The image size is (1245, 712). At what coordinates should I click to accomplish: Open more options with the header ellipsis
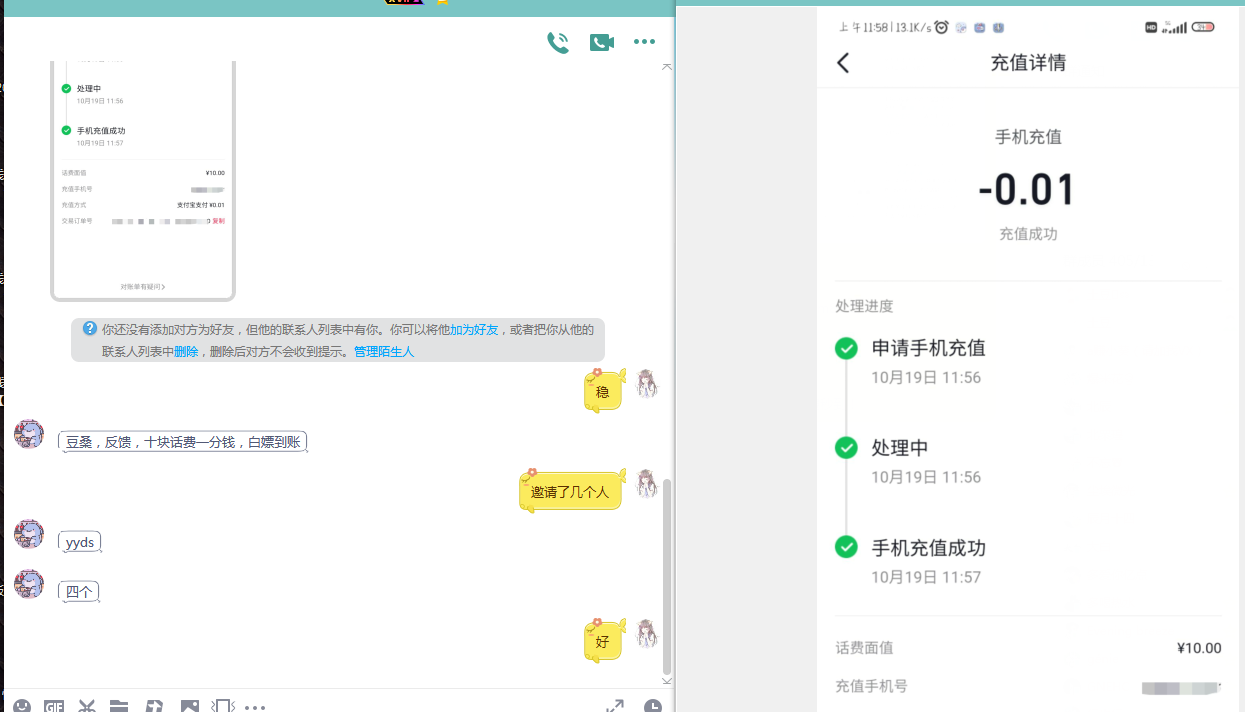644,41
